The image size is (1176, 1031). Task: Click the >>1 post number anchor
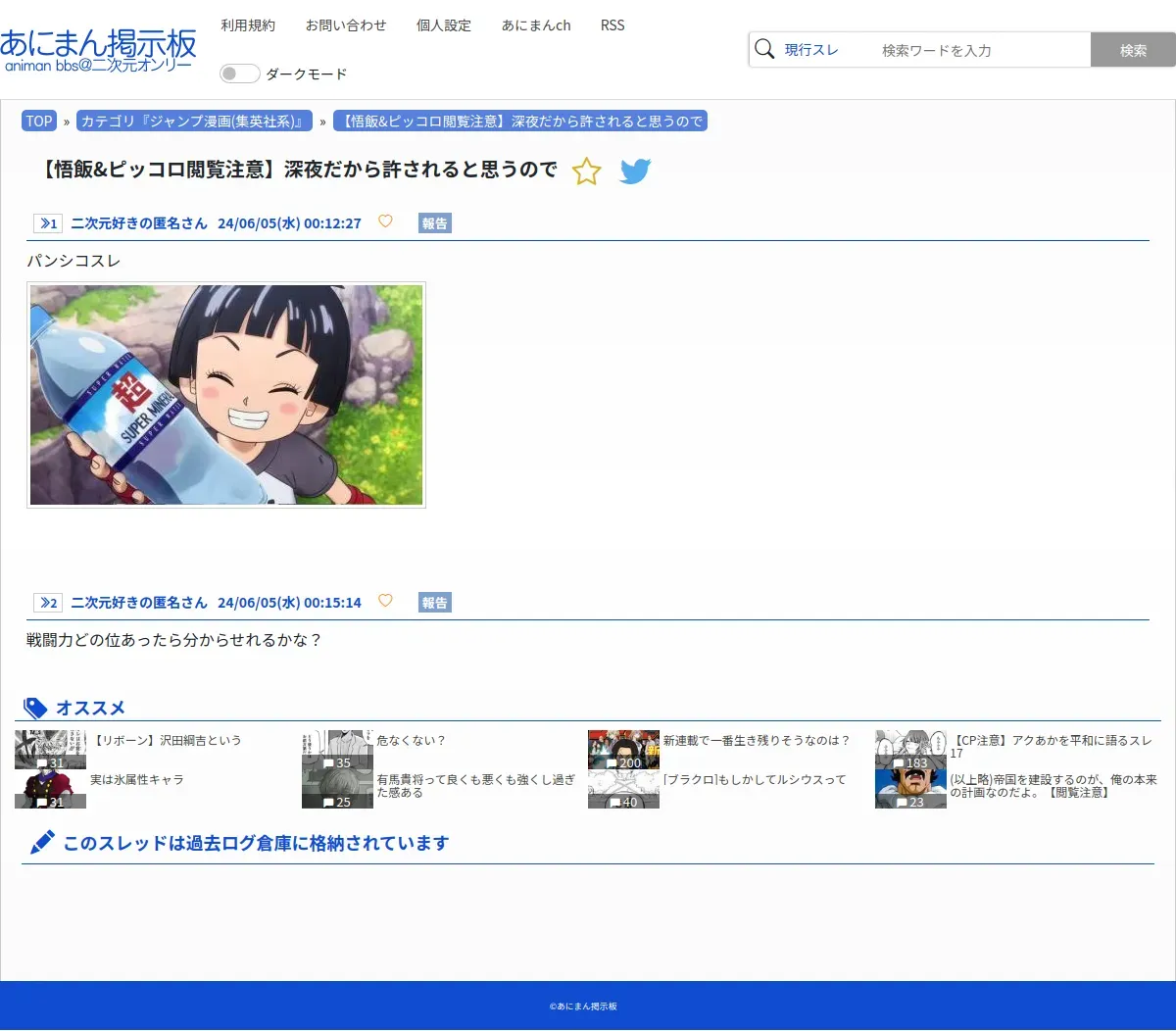tap(48, 223)
